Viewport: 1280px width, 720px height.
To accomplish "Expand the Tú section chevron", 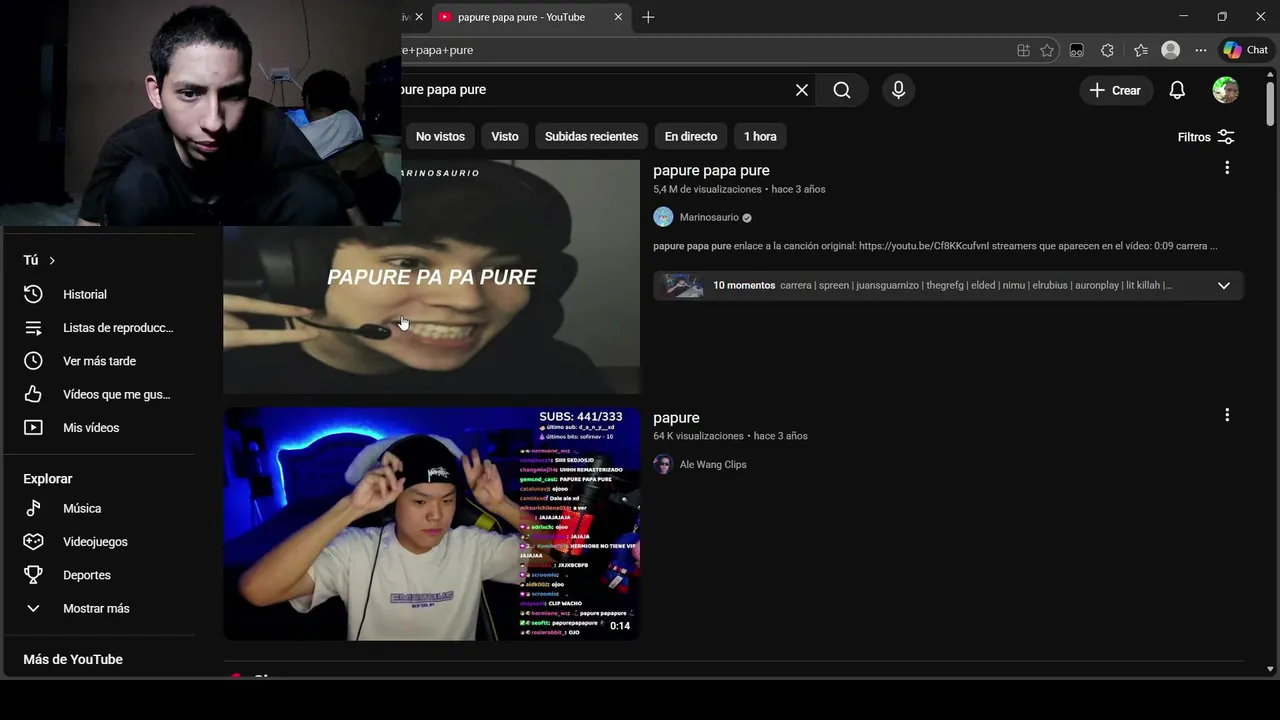I will (52, 260).
